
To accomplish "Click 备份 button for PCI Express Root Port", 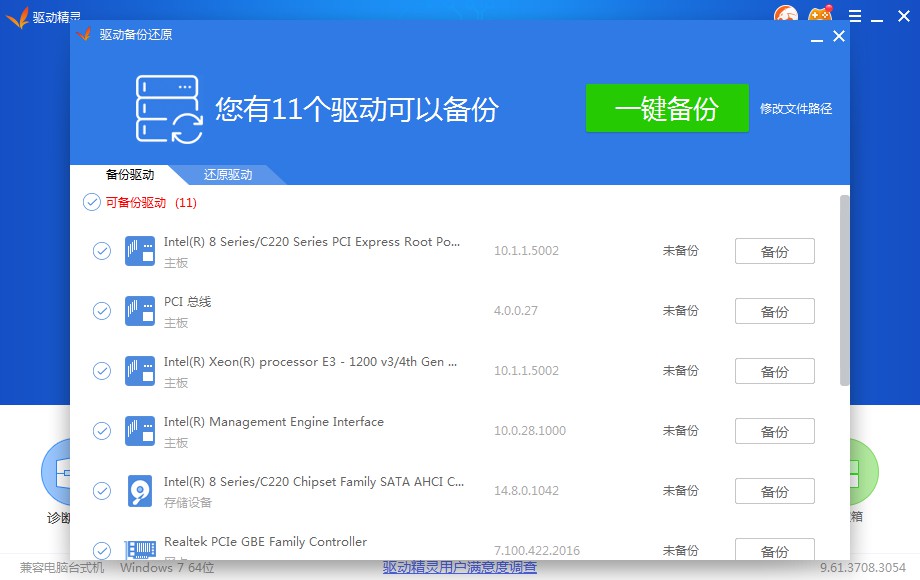I will tap(774, 251).
